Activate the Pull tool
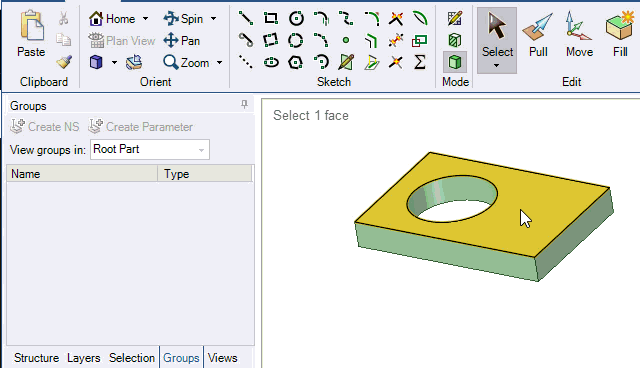640x368 pixels. tap(538, 35)
